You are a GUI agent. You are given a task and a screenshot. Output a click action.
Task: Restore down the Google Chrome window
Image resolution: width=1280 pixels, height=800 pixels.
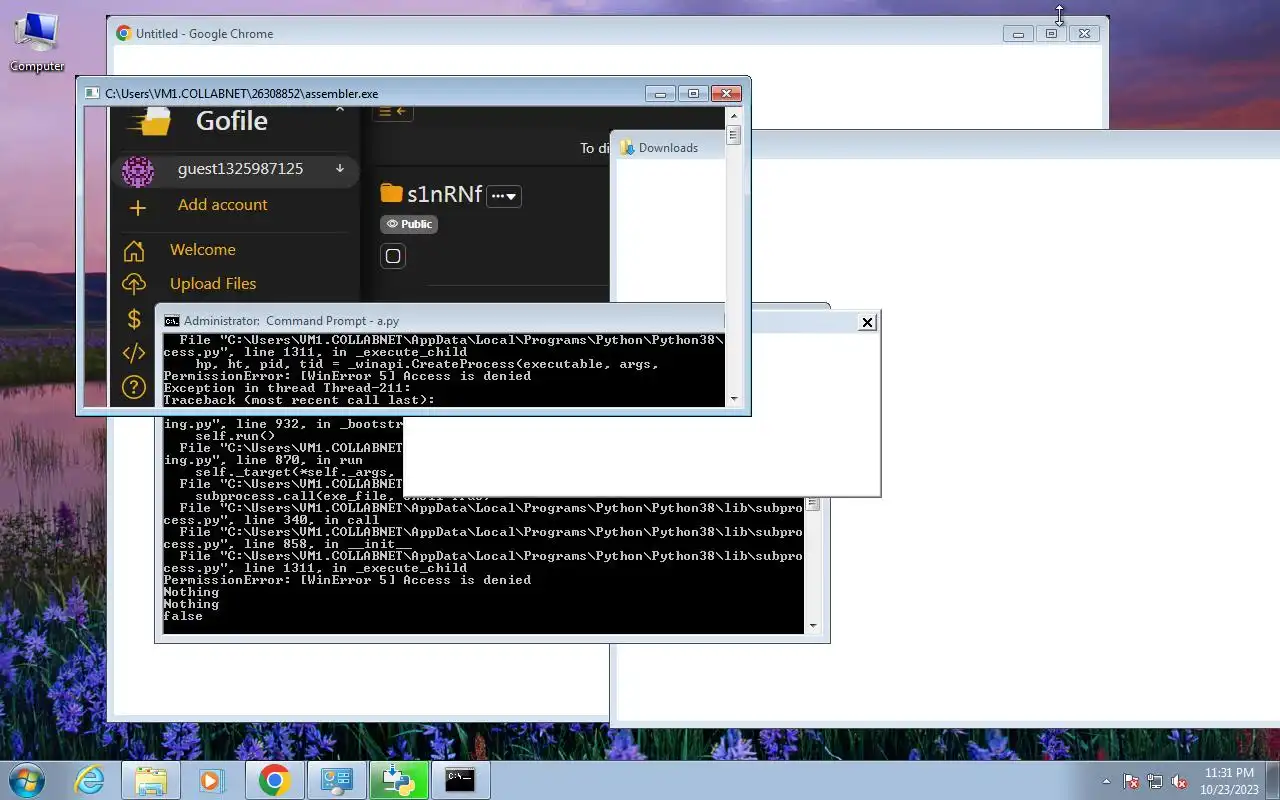pyautogui.click(x=1051, y=34)
